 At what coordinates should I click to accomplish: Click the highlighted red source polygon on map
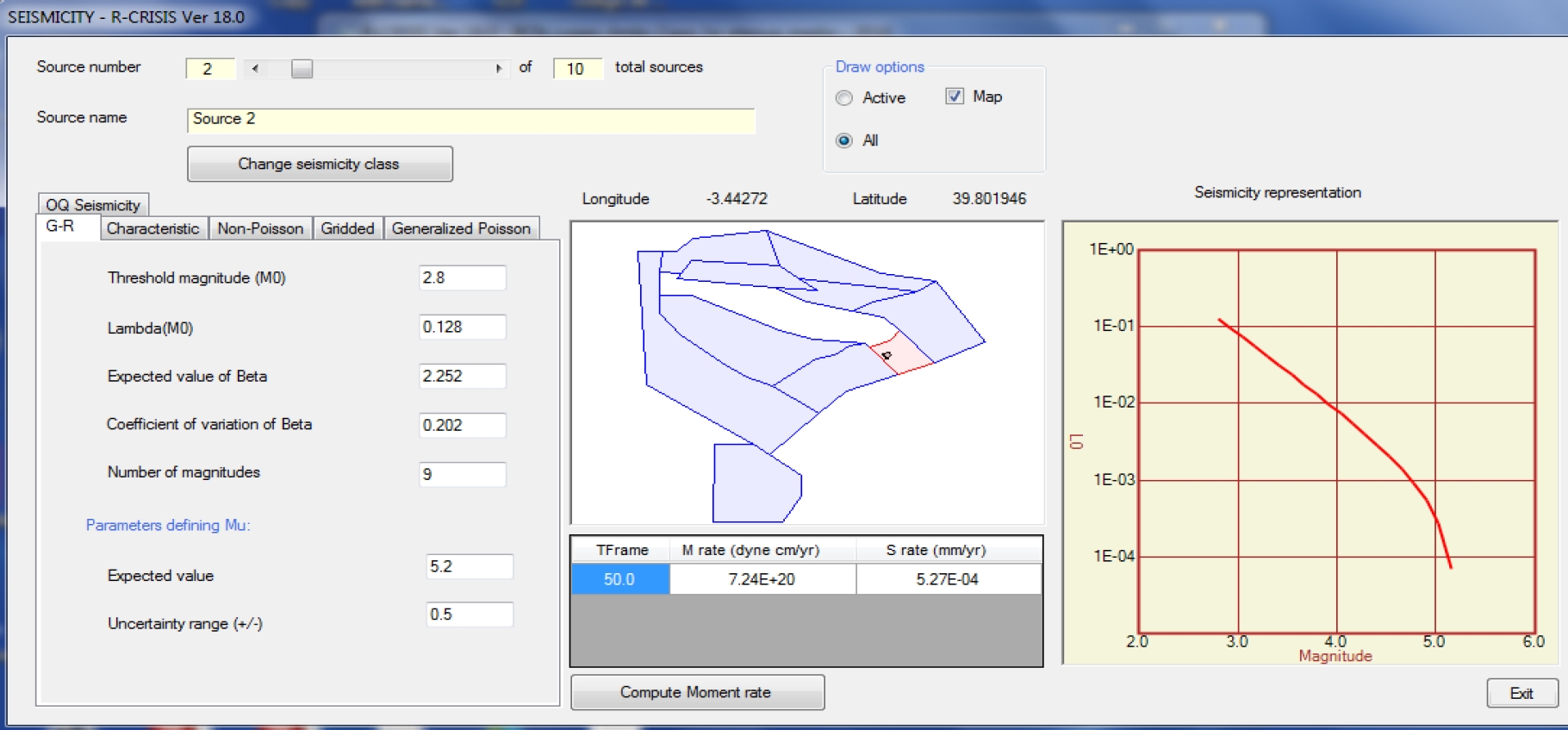tap(903, 354)
